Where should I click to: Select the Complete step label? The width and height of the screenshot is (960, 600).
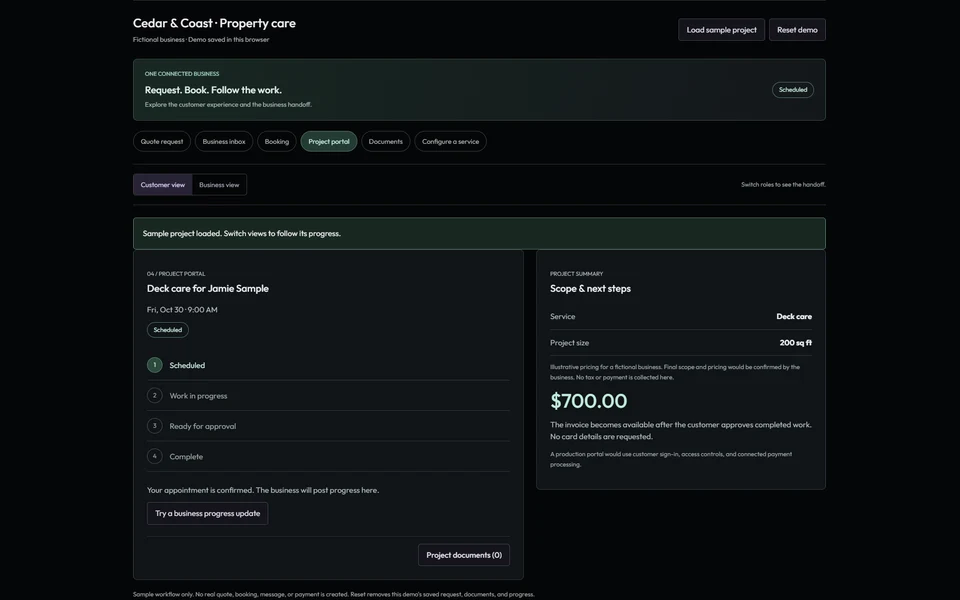pos(186,457)
